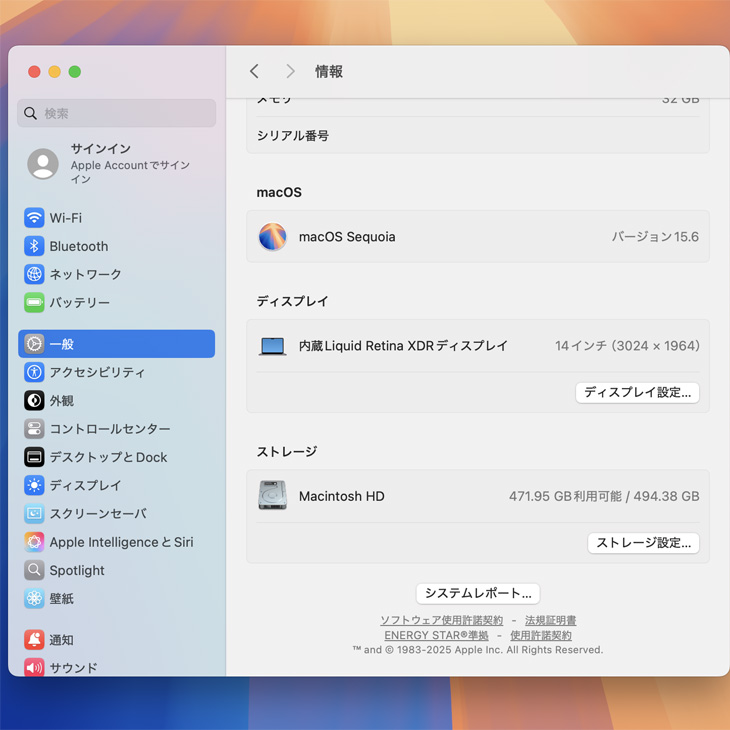This screenshot has height=730, width=730.
Task: Open ストレージ設定... button
Action: pyautogui.click(x=643, y=543)
